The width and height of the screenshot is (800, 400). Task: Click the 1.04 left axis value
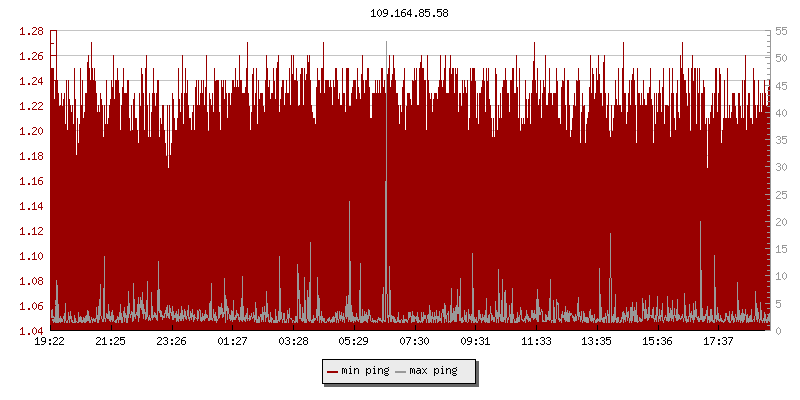(32, 331)
